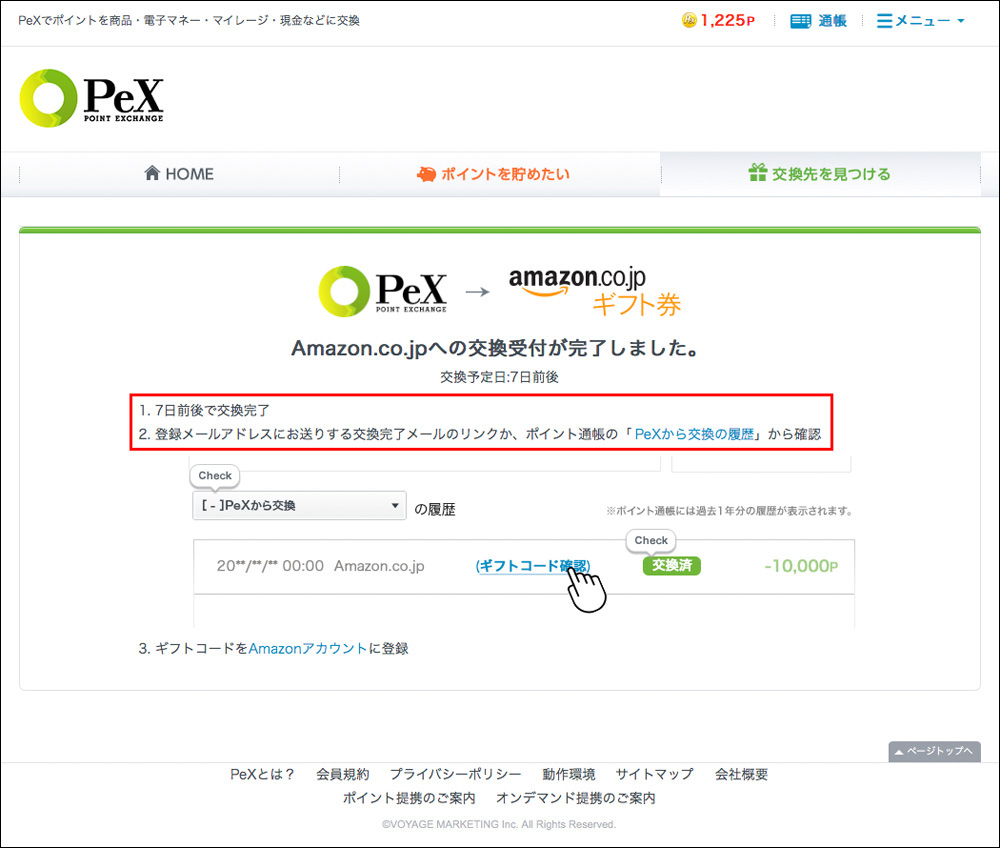Screen dimensions: 1000x848
Task: Open the ポイントを貯めたい tab
Action: [x=493, y=174]
